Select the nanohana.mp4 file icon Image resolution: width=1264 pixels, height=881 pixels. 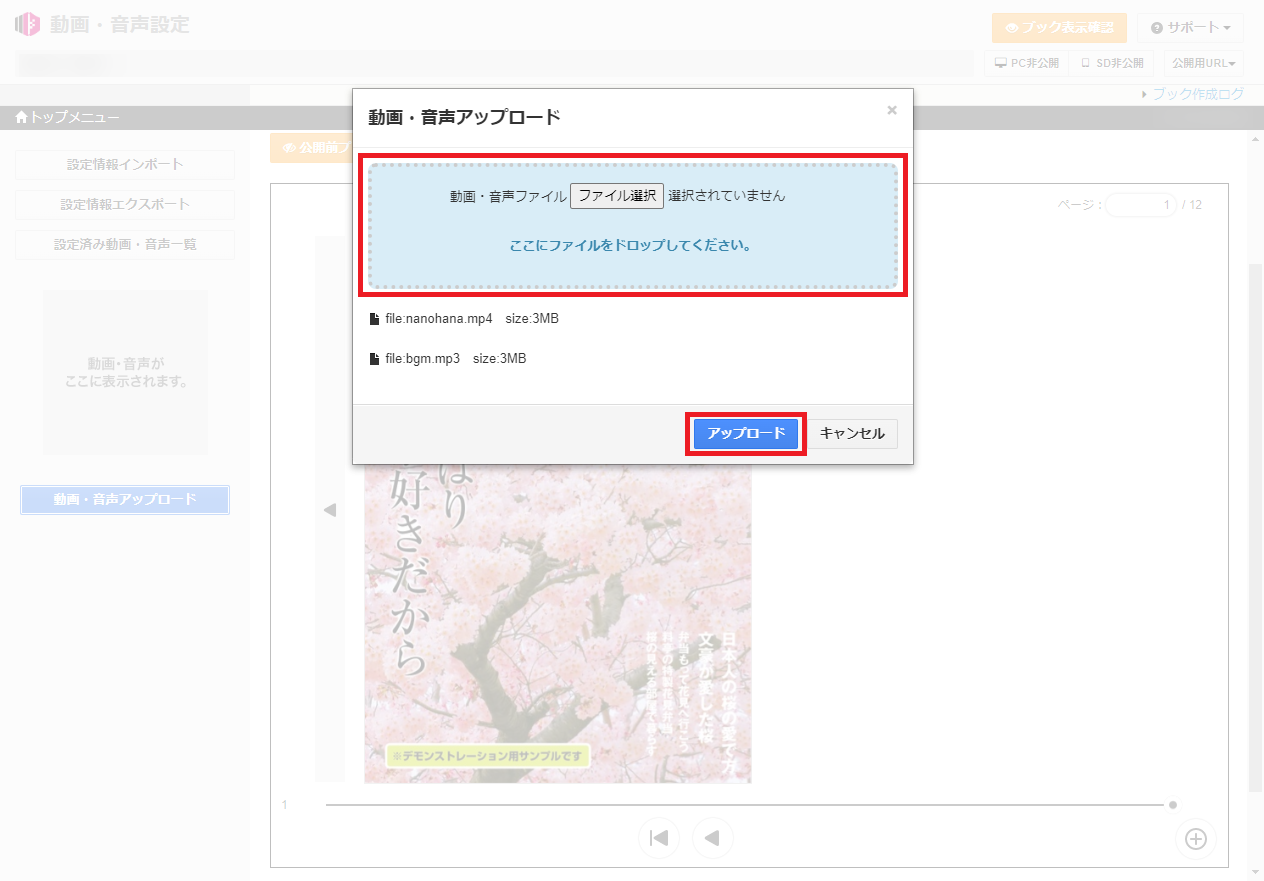375,319
